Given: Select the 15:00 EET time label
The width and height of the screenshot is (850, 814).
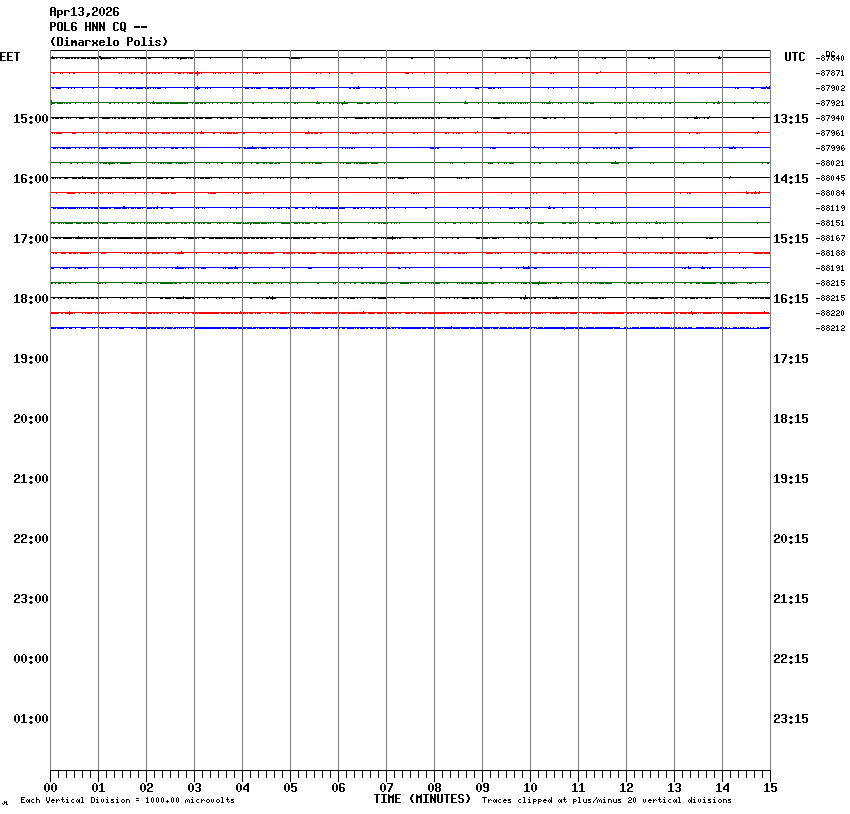Looking at the screenshot, I should tap(30, 119).
